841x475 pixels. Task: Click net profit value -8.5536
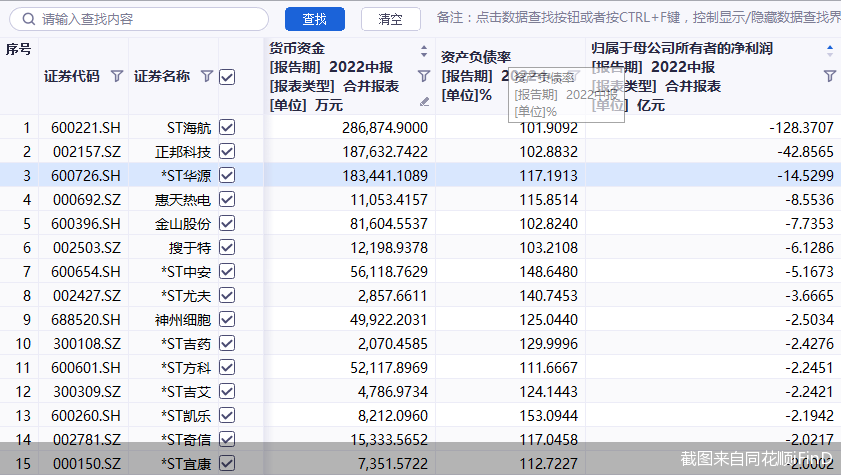point(809,199)
